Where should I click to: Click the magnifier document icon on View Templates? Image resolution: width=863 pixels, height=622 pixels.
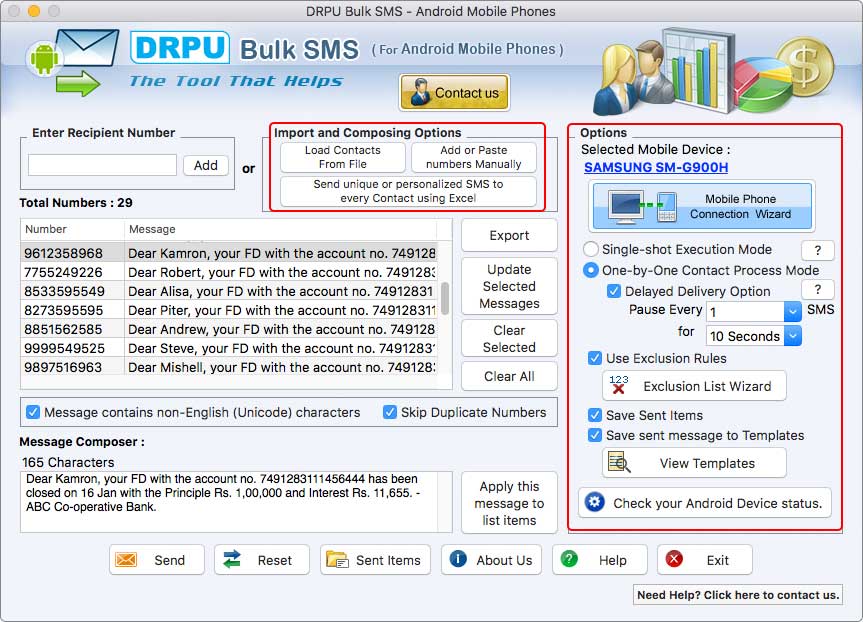coord(619,462)
